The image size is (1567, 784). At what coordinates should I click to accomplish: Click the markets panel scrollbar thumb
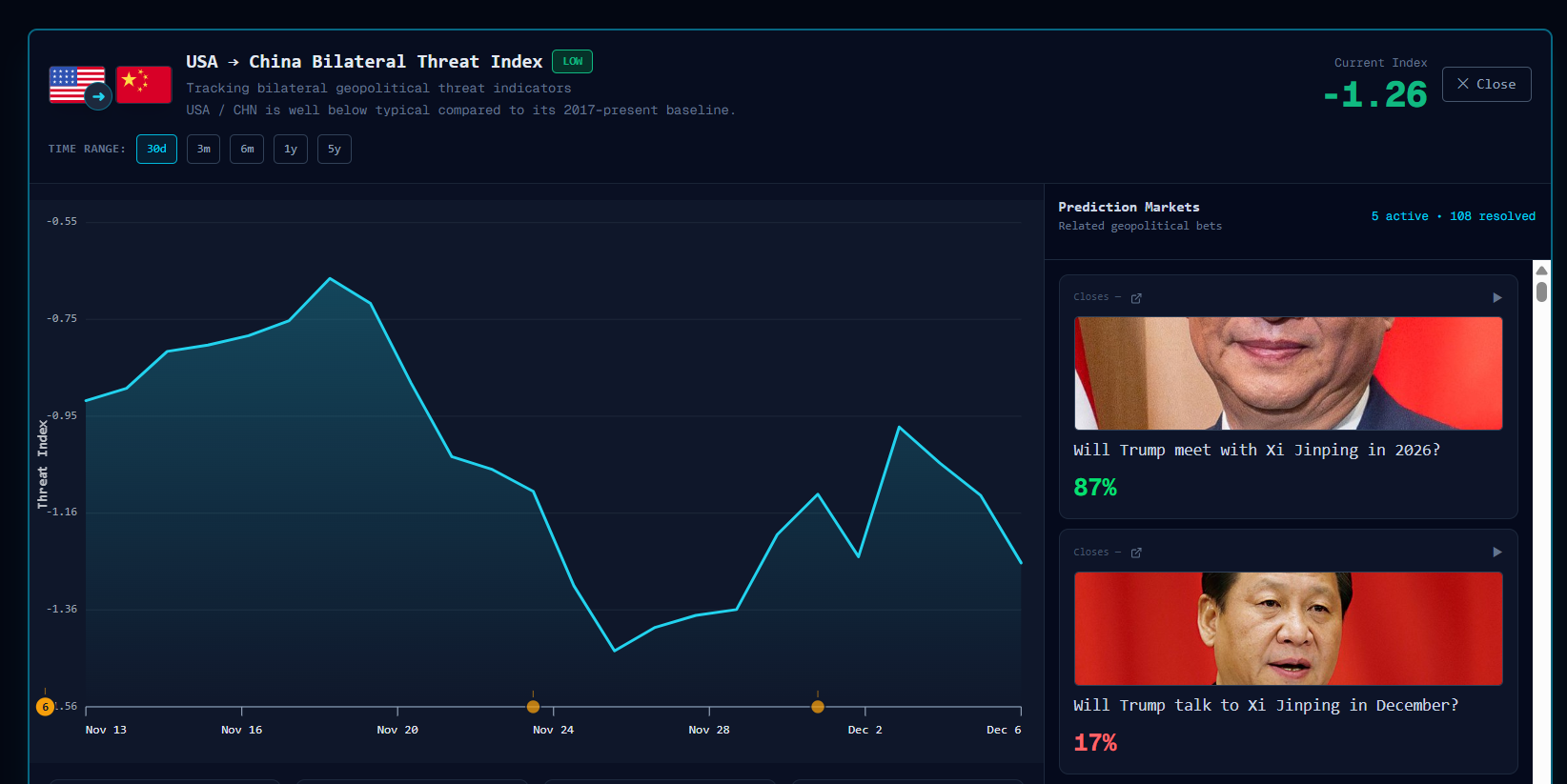pos(1541,291)
